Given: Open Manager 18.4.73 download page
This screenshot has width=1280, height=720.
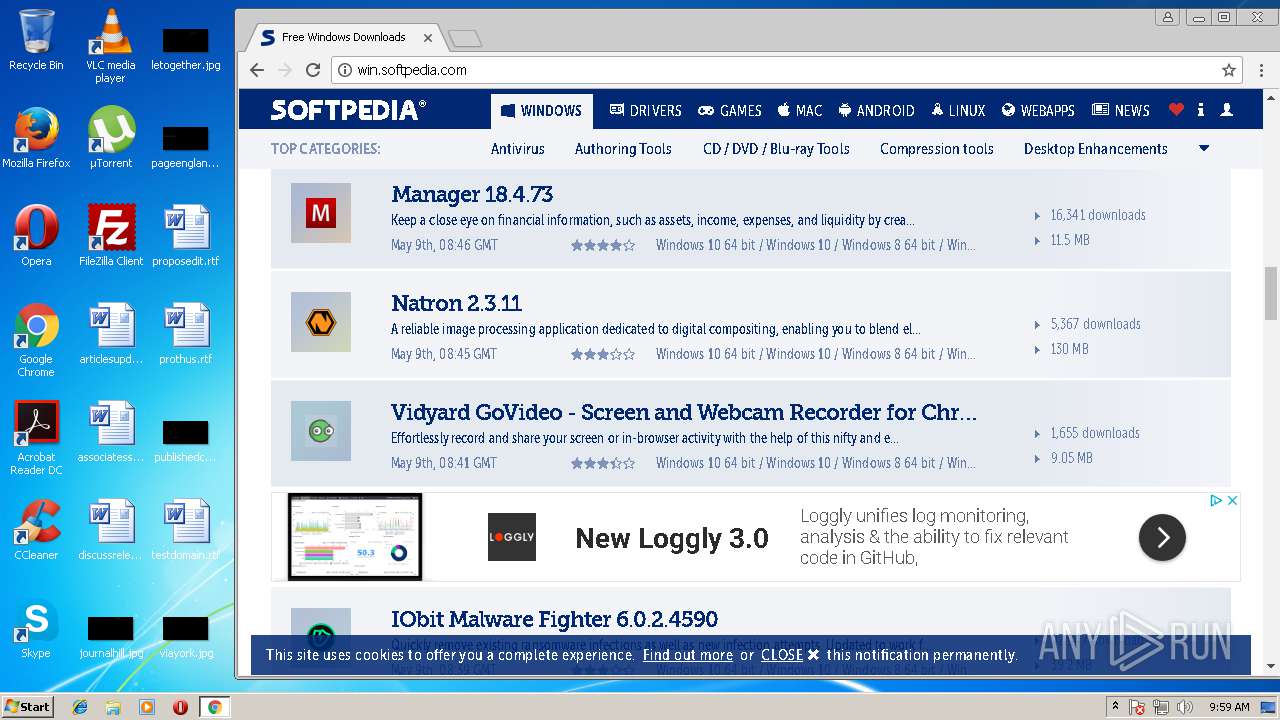Looking at the screenshot, I should pos(472,194).
